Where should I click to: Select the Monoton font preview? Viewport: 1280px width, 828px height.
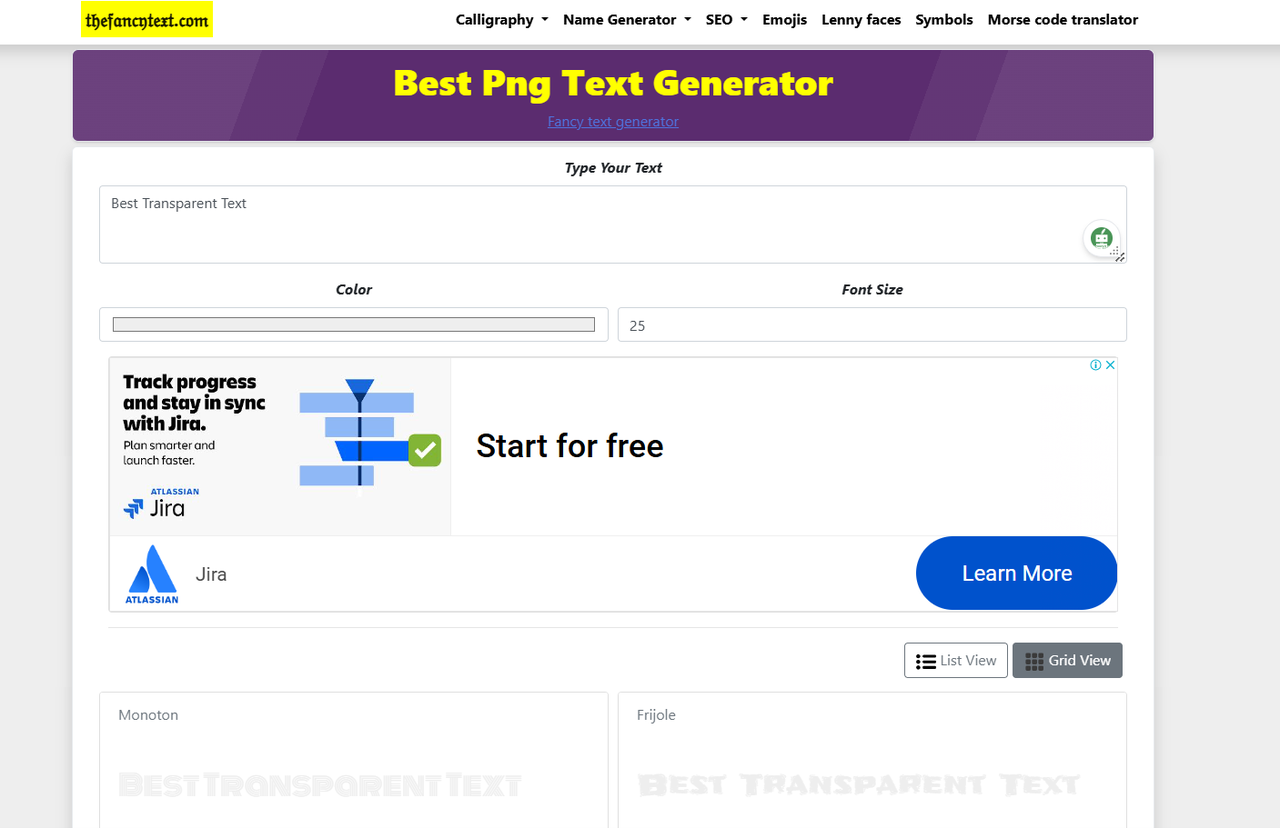pos(320,785)
